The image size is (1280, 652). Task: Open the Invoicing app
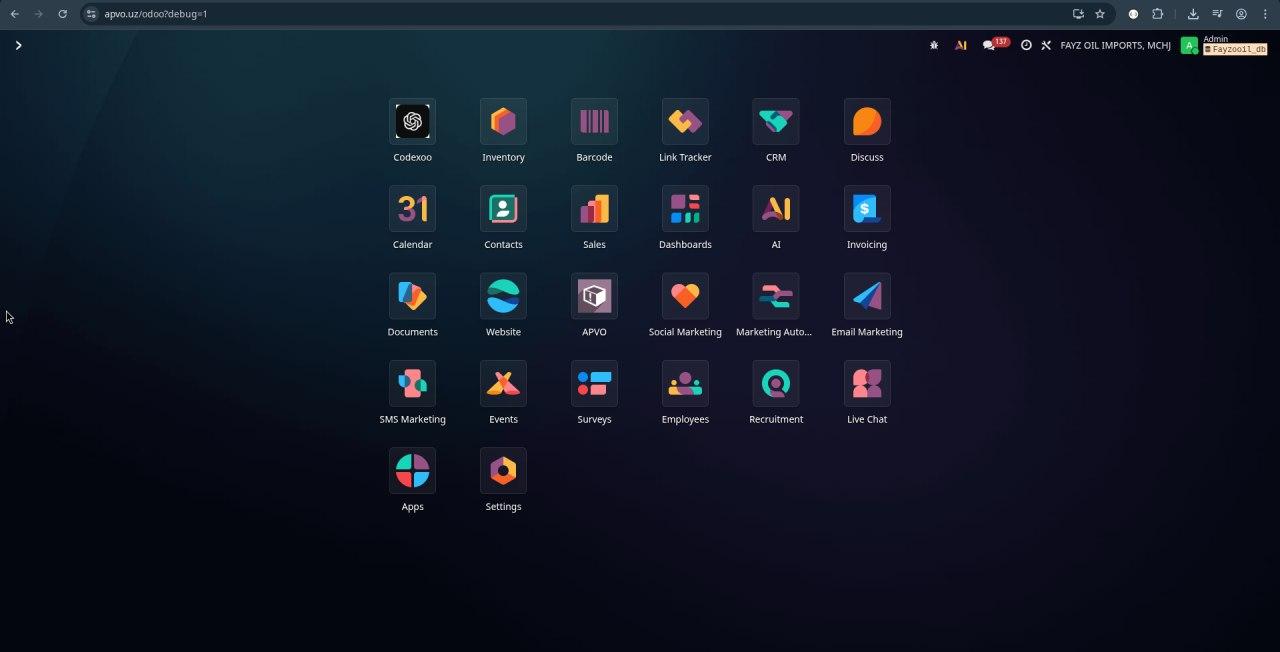[867, 209]
